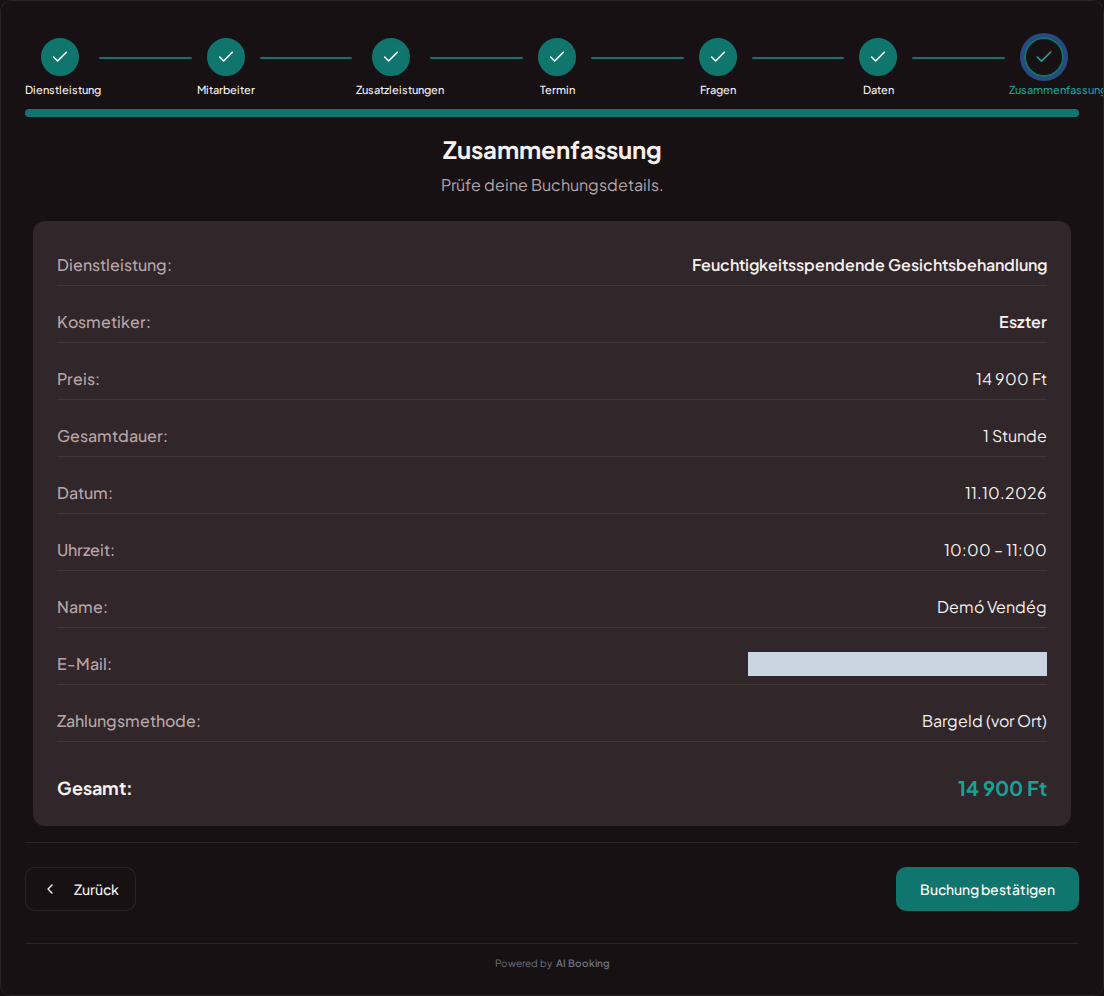
Task: Click the Bargeld (vor Ort) payment value
Action: (x=984, y=721)
